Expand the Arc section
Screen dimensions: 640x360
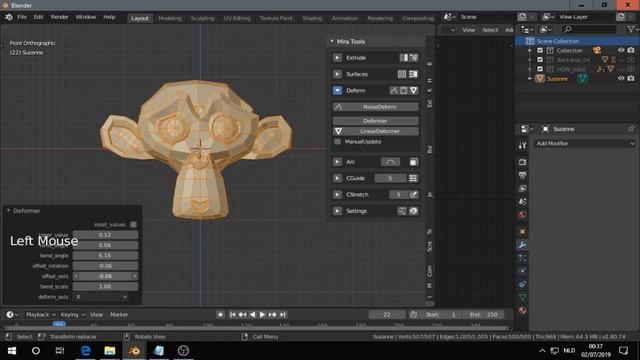coord(337,162)
